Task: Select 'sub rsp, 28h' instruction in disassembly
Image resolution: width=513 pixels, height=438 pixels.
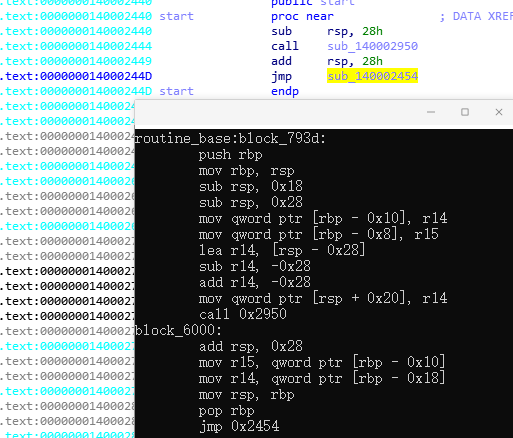Action: (327, 31)
